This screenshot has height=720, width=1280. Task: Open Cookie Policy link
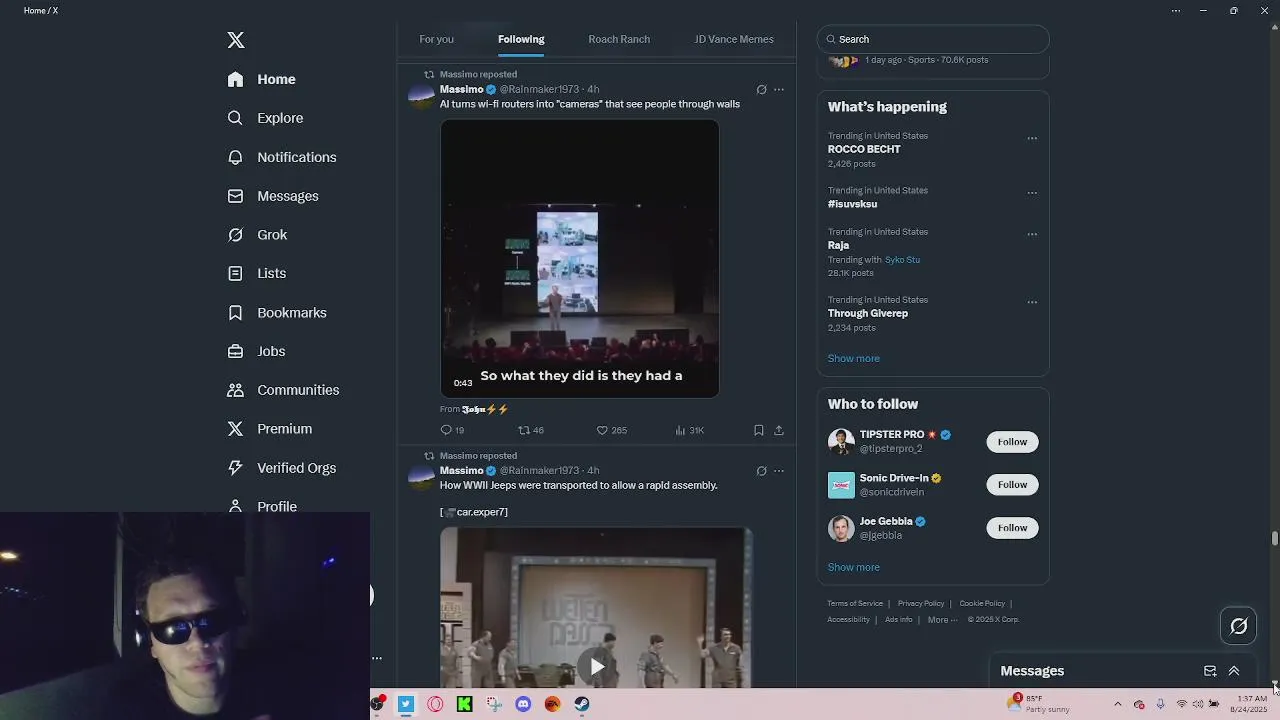click(982, 604)
